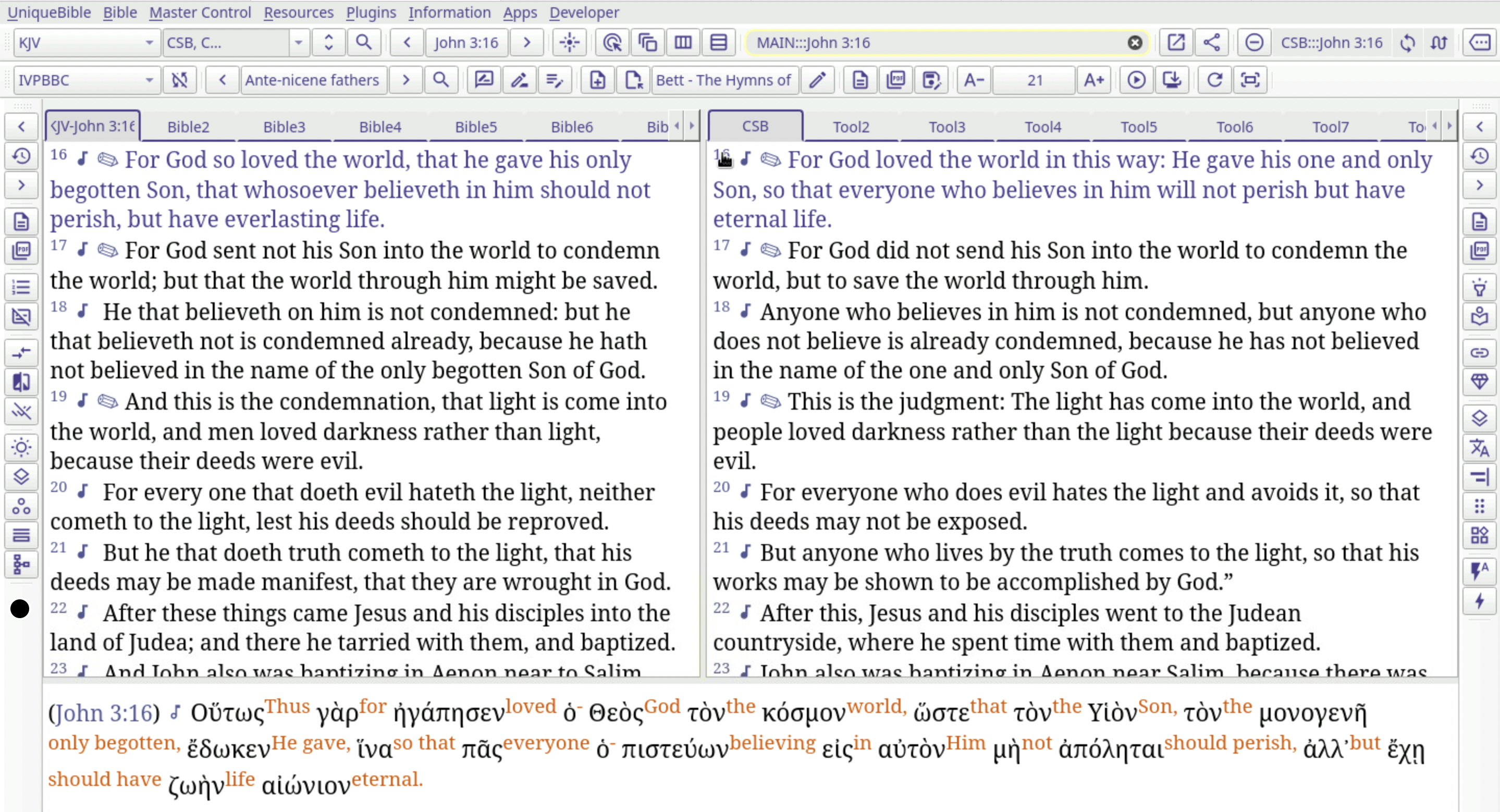Image resolution: width=1500 pixels, height=812 pixels.
Task: Click the refresh/sync icon near CSB panel
Action: [1407, 42]
